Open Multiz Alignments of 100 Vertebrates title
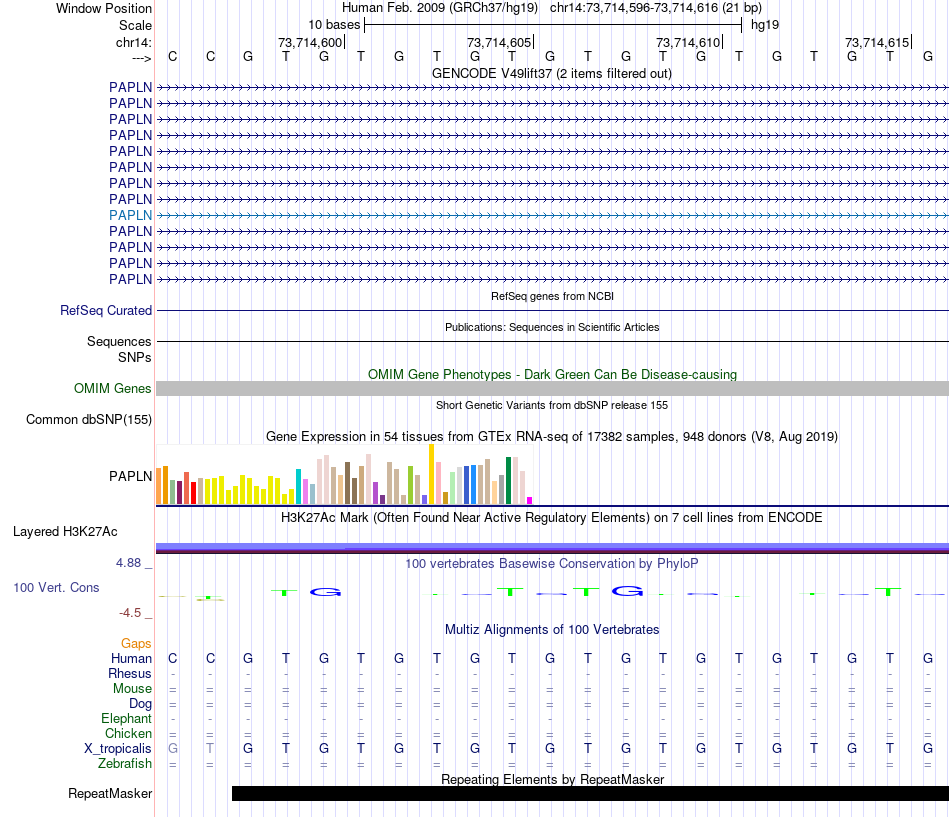 [552, 630]
